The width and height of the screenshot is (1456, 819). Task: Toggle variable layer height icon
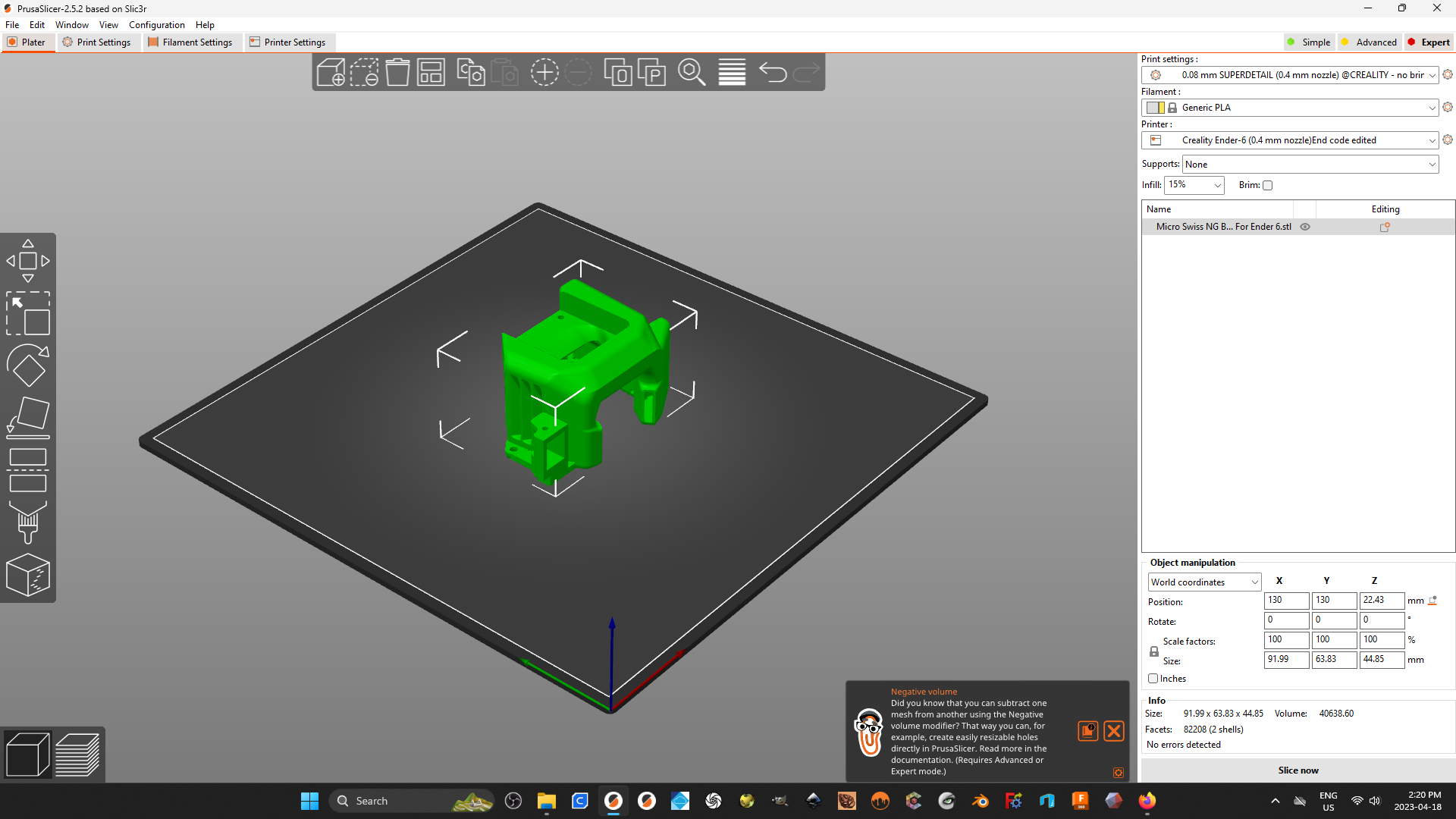(732, 73)
